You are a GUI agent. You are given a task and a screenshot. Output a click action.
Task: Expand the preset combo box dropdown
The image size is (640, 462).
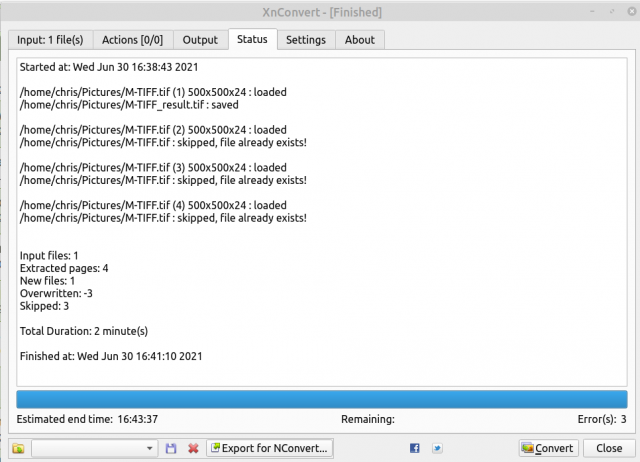tap(149, 449)
